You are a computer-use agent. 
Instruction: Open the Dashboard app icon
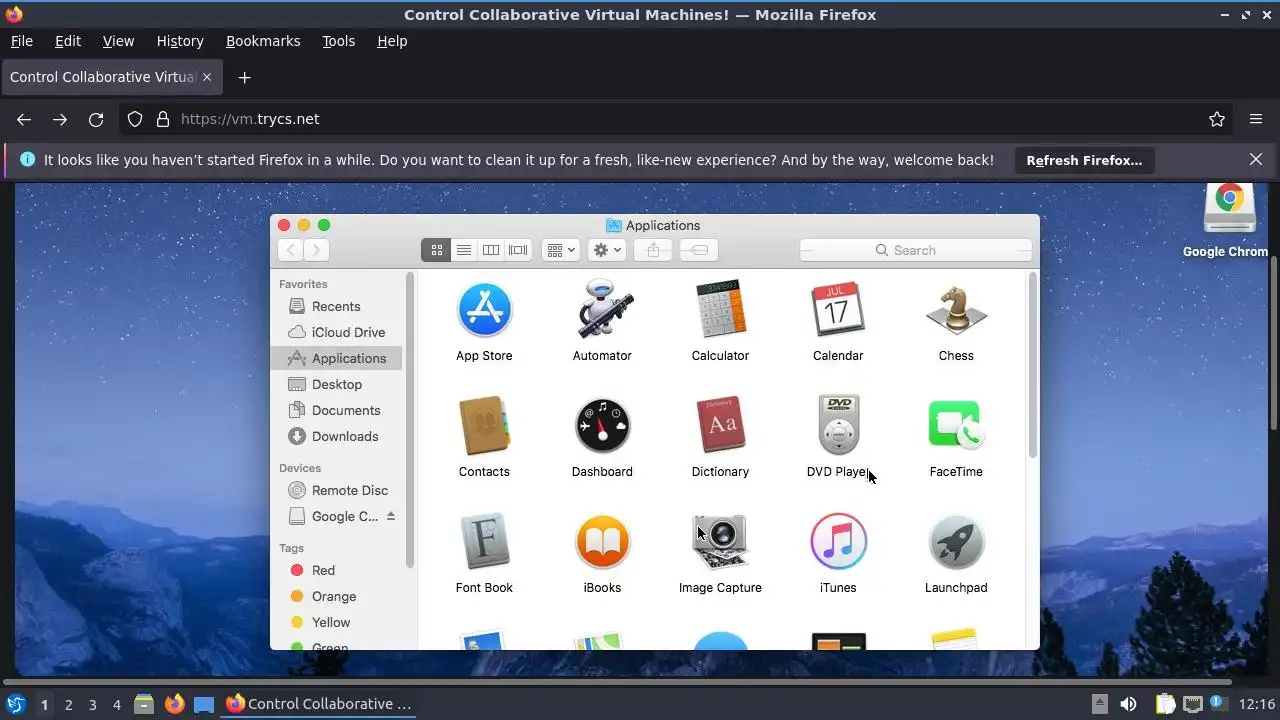click(x=602, y=426)
